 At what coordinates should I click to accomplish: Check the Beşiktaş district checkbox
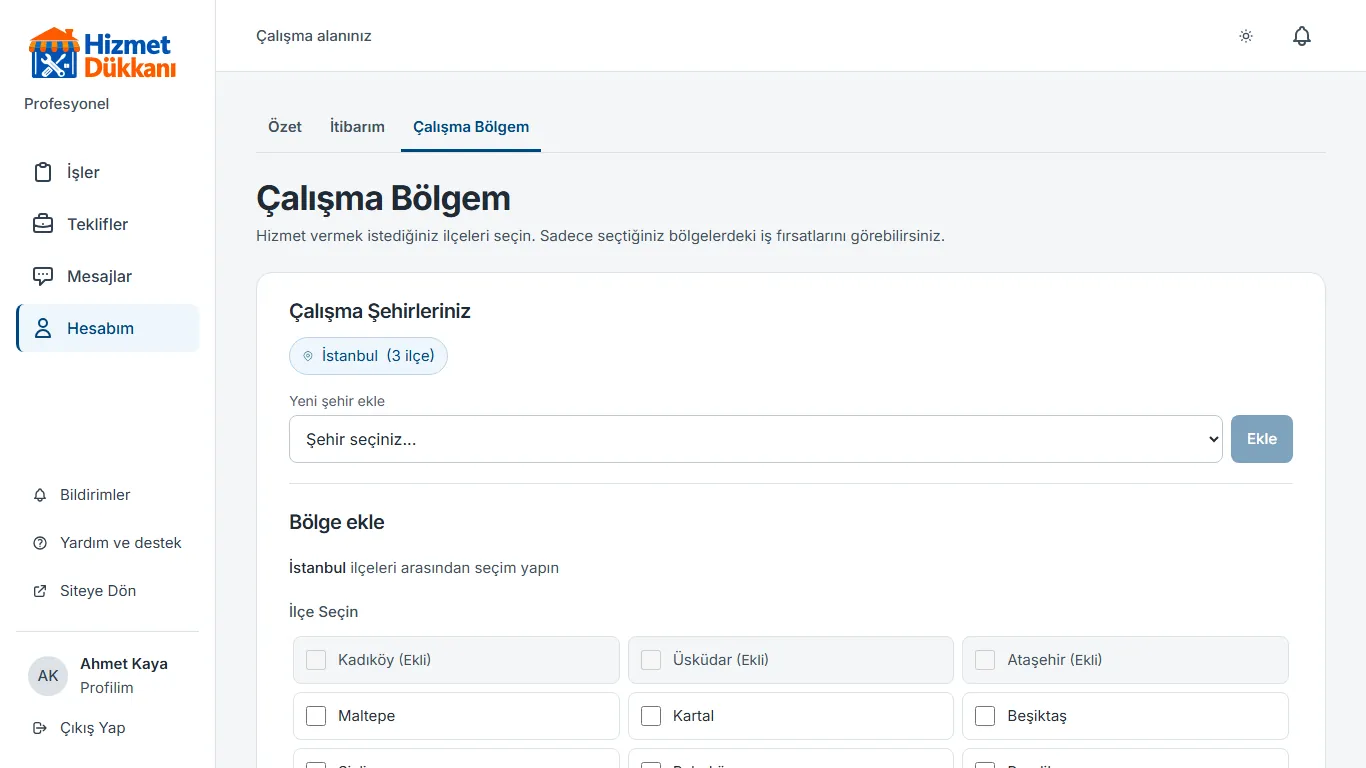(x=985, y=716)
